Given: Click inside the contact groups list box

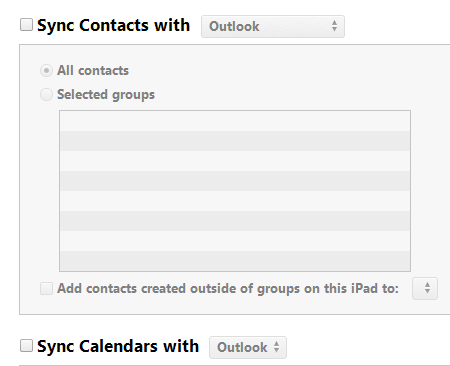Looking at the screenshot, I should pos(235,191).
